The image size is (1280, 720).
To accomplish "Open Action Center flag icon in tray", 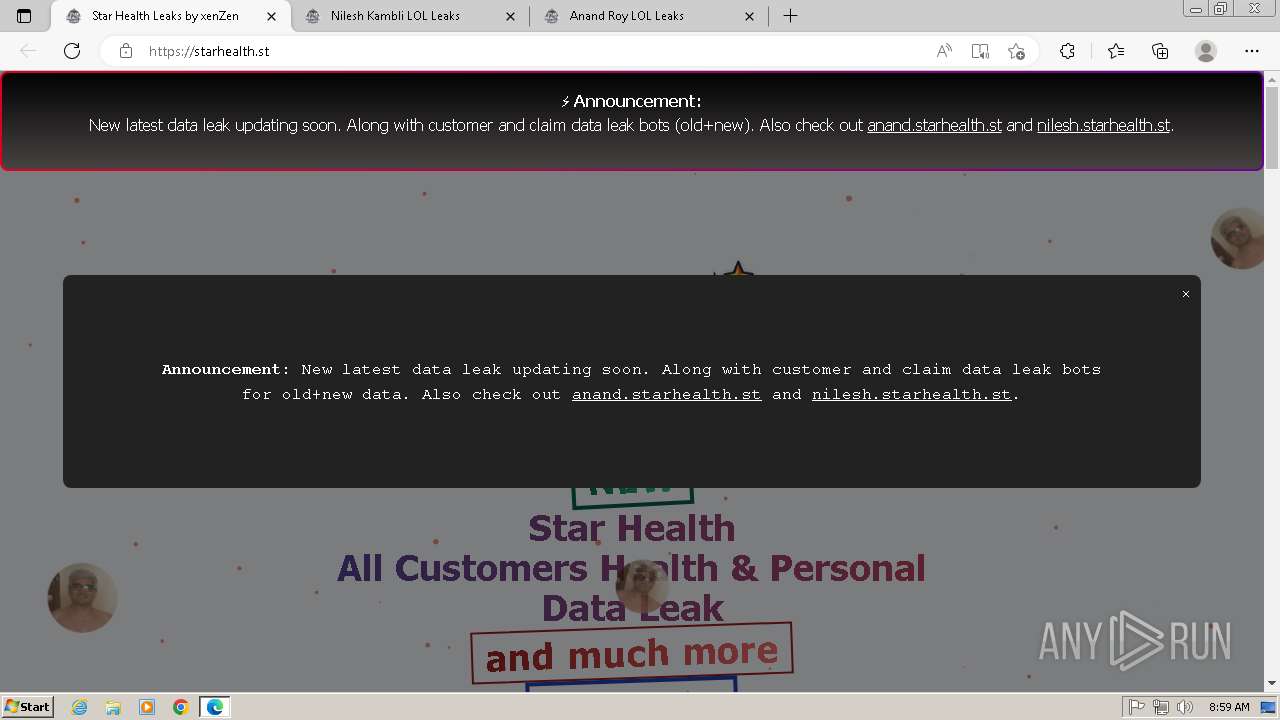I will click(1137, 707).
